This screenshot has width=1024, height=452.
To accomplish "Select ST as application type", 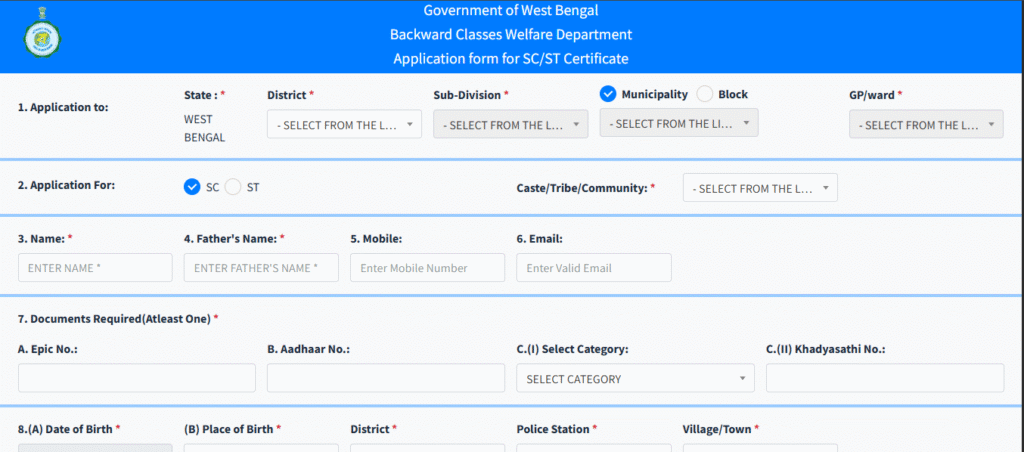I will [232, 187].
